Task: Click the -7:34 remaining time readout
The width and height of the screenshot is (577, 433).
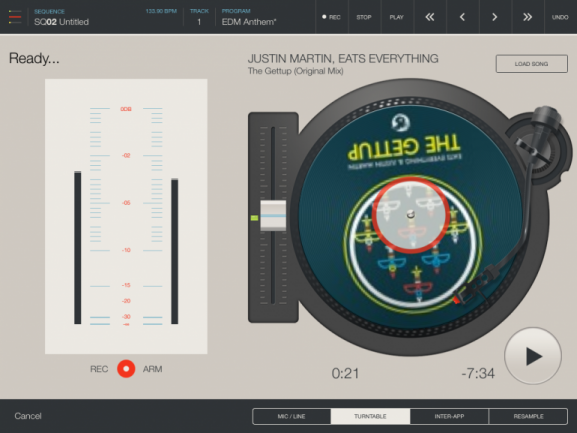Action: click(478, 373)
